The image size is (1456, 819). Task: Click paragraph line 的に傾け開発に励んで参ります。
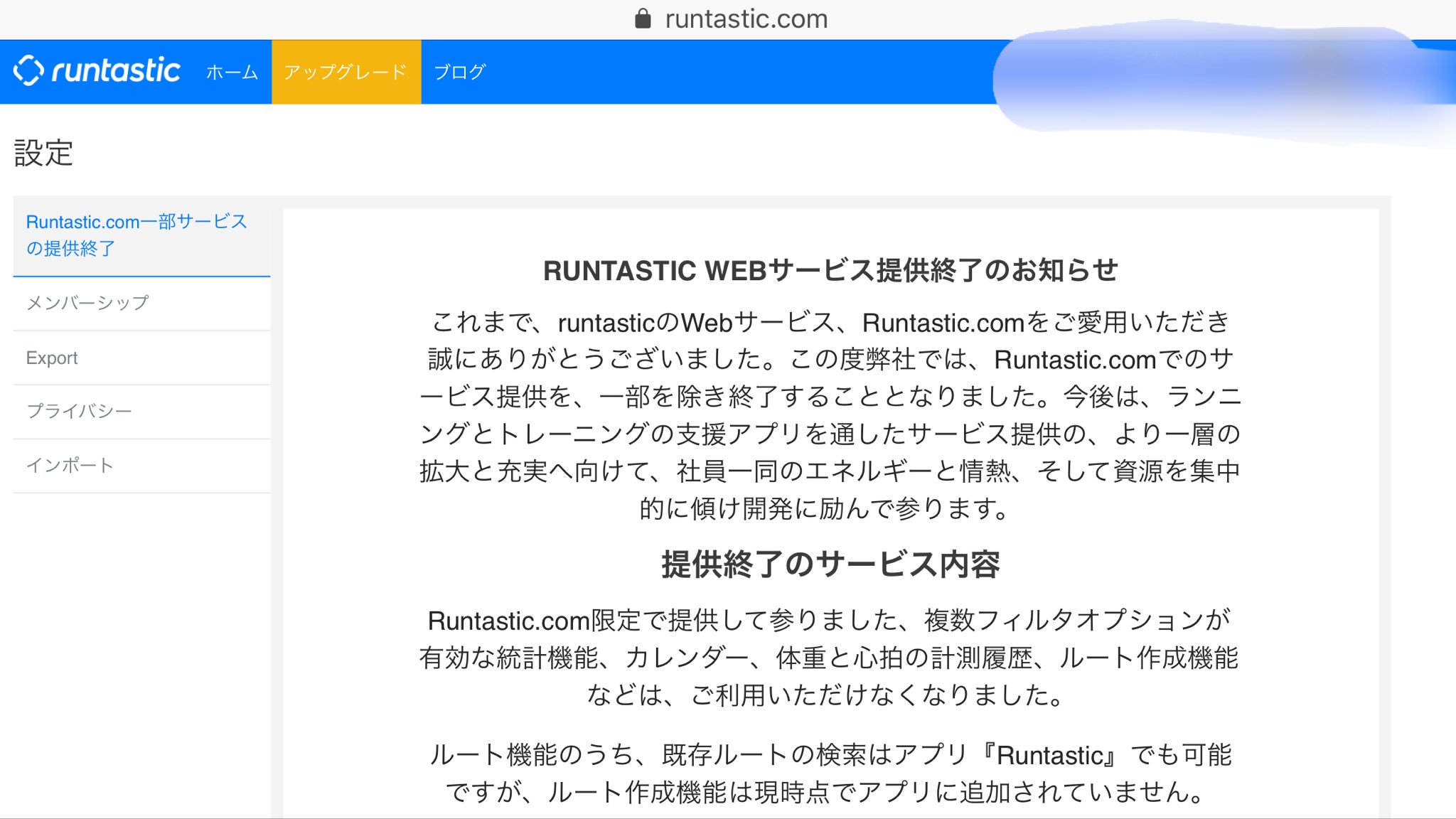pyautogui.click(x=825, y=508)
